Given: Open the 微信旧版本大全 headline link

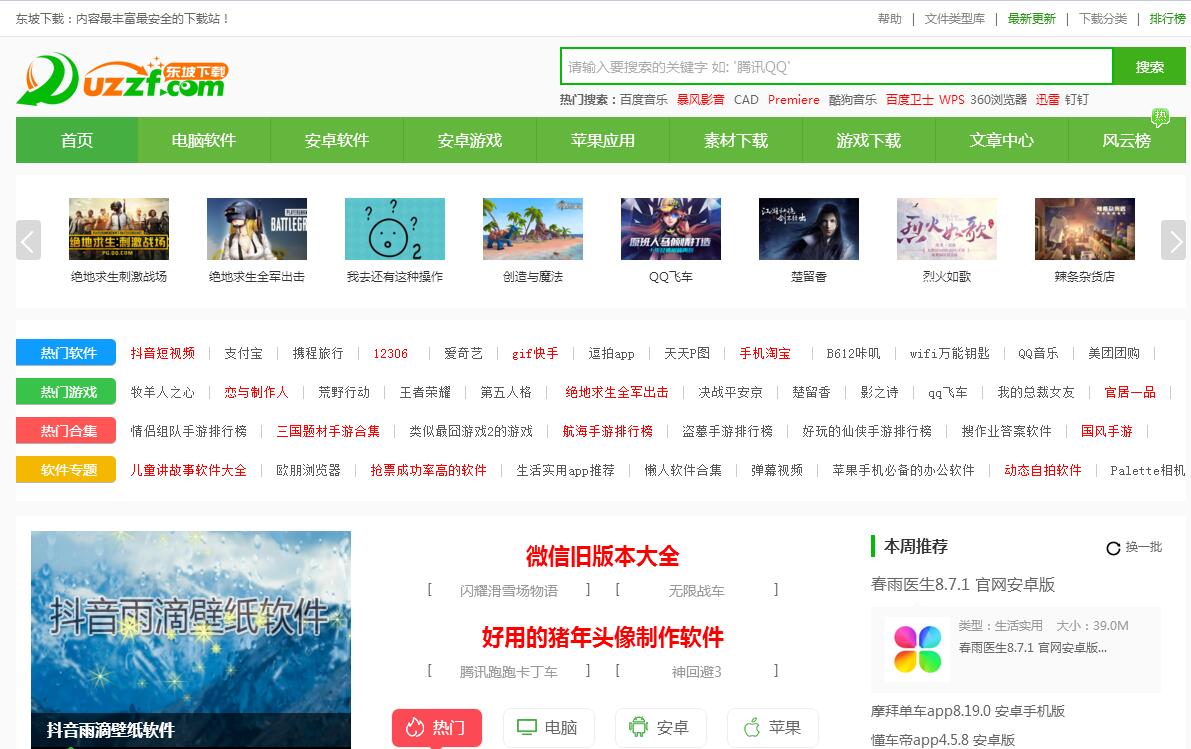Looking at the screenshot, I should (602, 556).
